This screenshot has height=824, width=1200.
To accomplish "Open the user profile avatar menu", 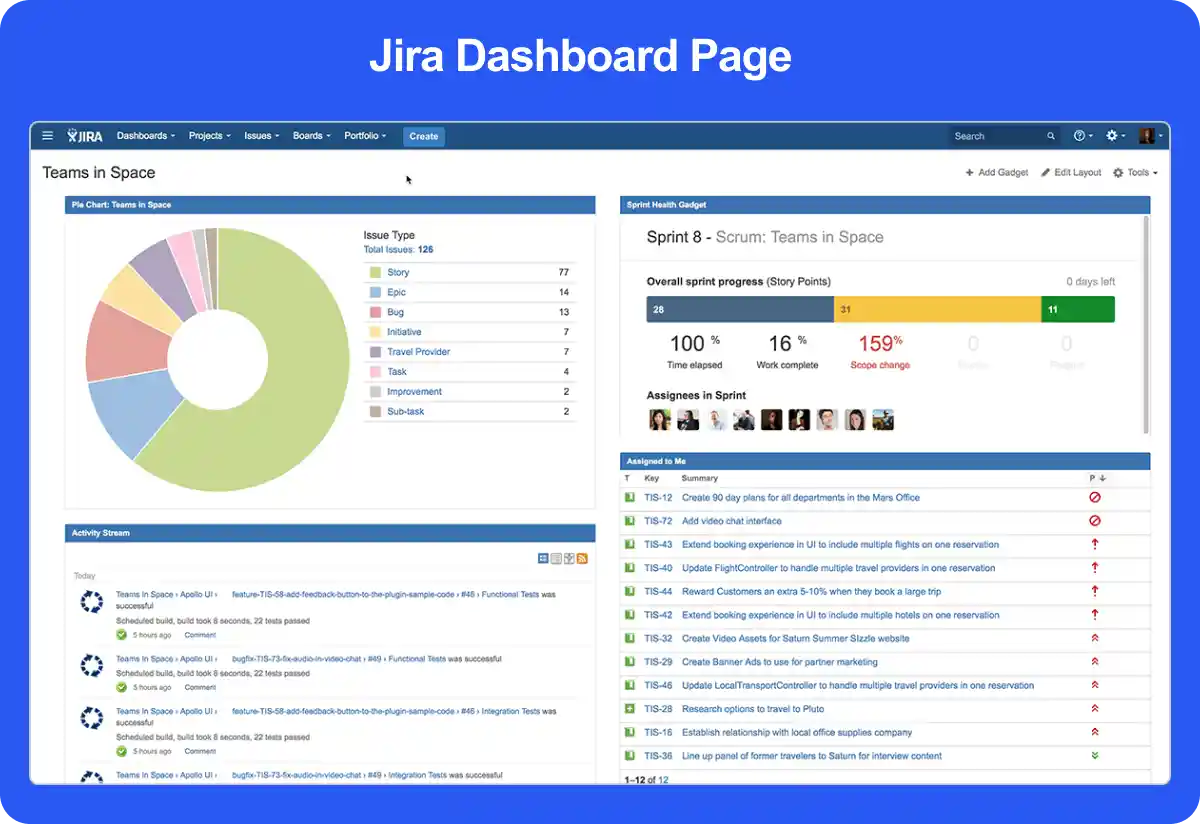I will pos(1151,136).
